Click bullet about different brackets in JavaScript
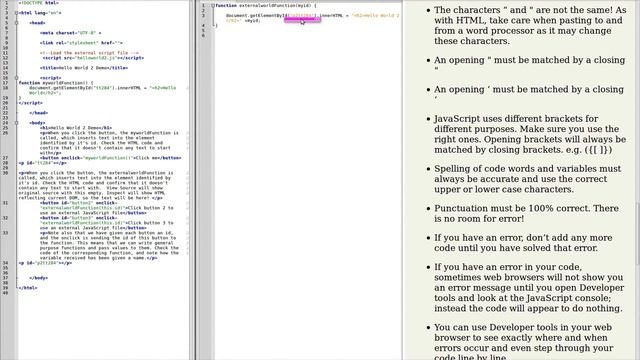The width and height of the screenshot is (640, 360). [x=530, y=134]
